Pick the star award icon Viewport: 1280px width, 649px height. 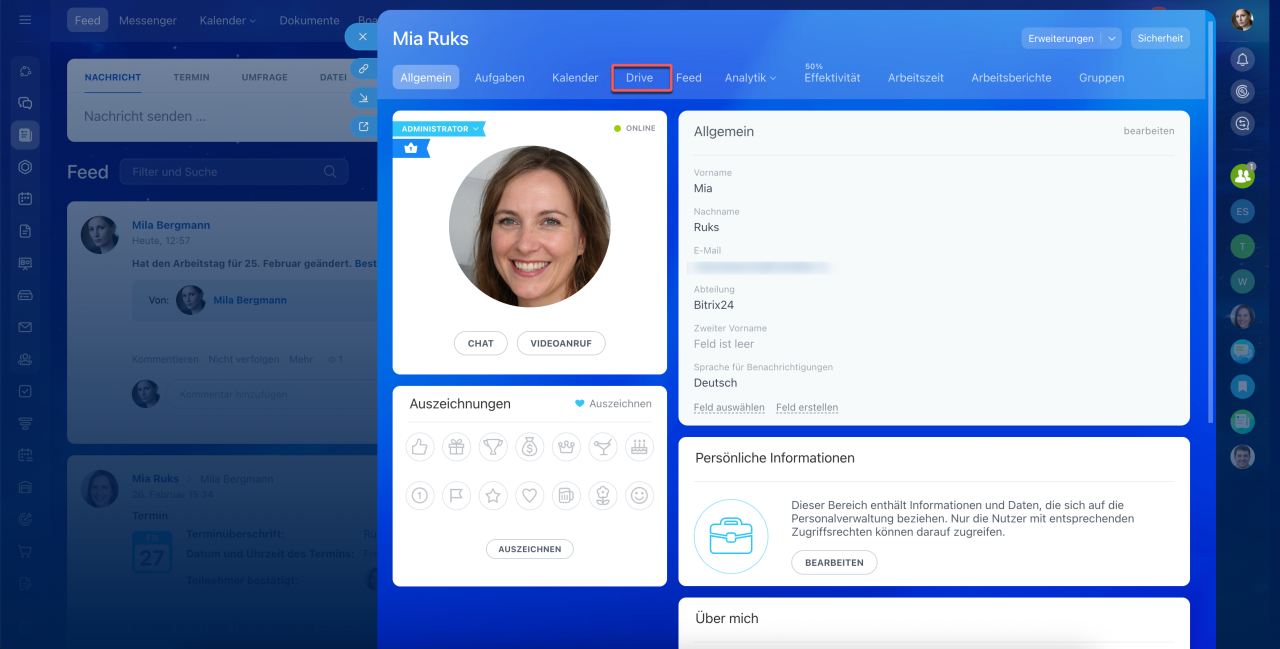pyautogui.click(x=493, y=495)
